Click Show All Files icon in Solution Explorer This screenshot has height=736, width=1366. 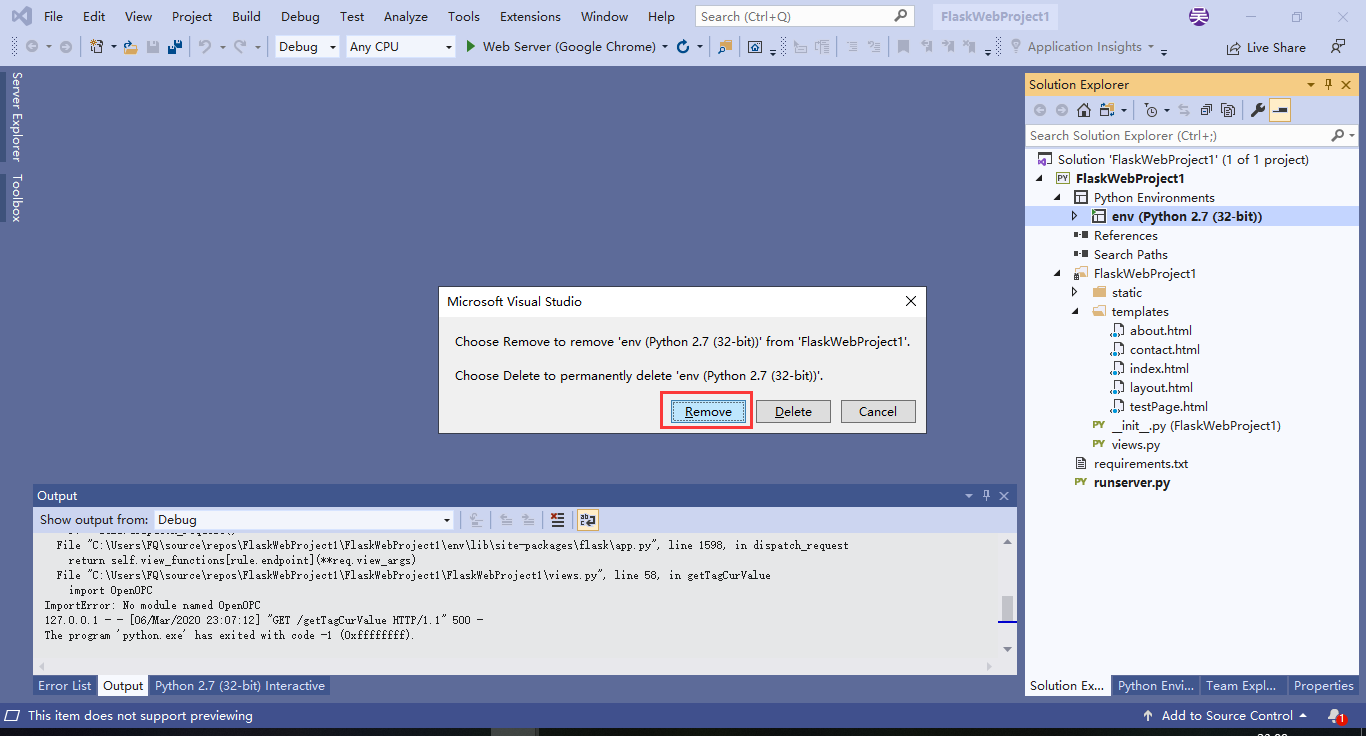(x=1228, y=110)
